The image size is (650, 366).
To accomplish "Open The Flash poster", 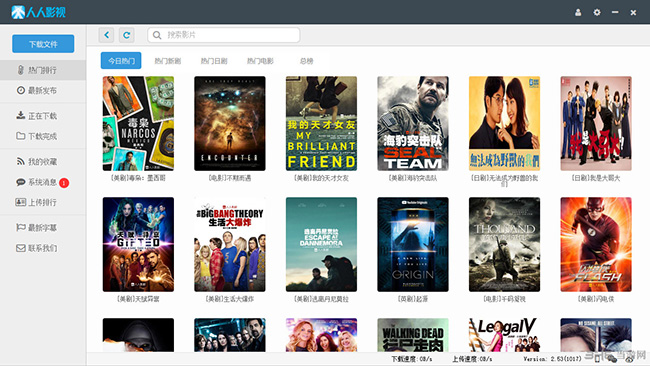I will [596, 244].
